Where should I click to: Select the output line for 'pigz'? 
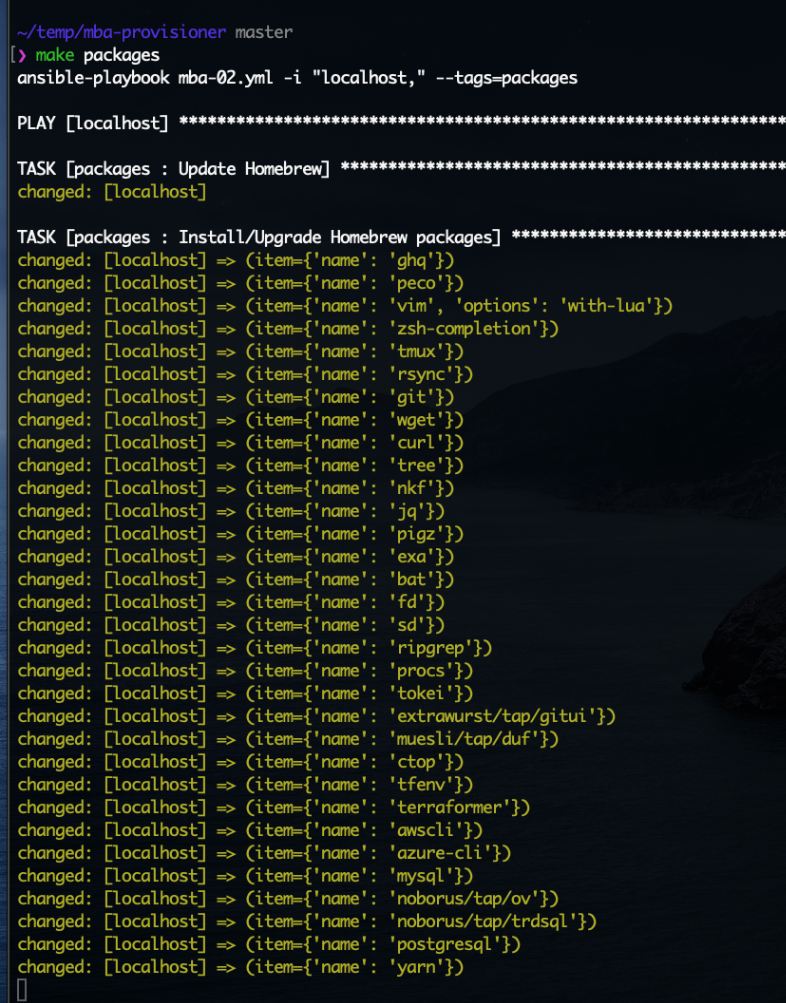(x=240, y=534)
